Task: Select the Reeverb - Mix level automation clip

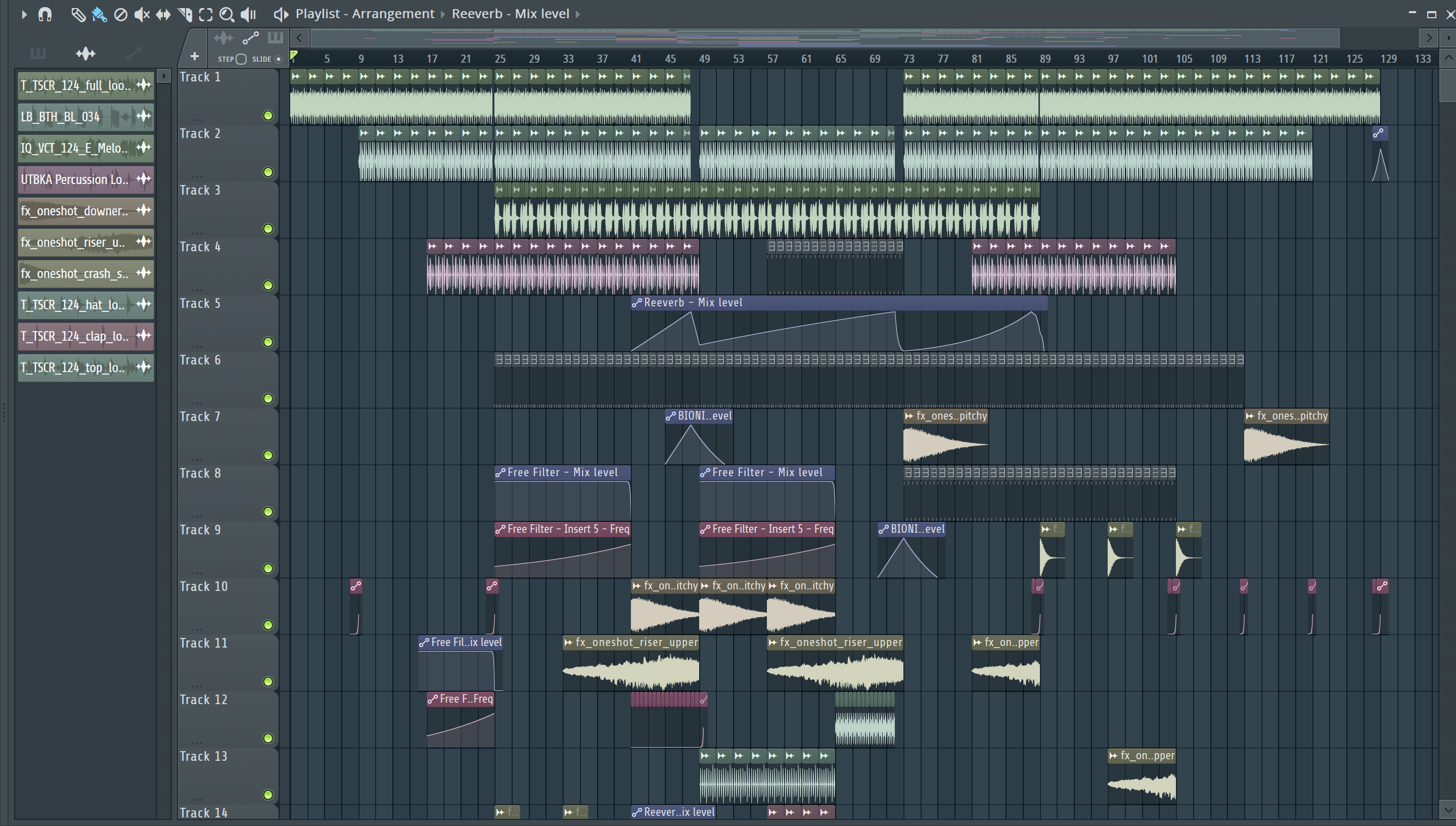Action: 839,324
